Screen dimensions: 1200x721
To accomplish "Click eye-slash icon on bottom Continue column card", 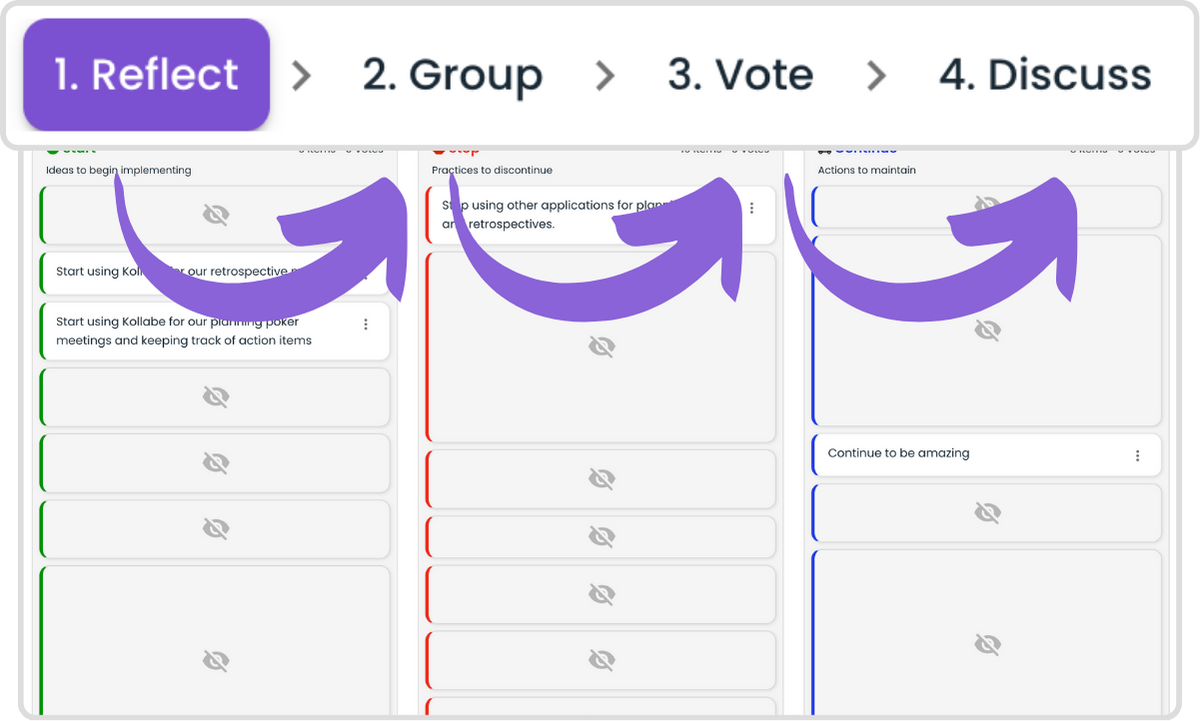I will coord(987,644).
